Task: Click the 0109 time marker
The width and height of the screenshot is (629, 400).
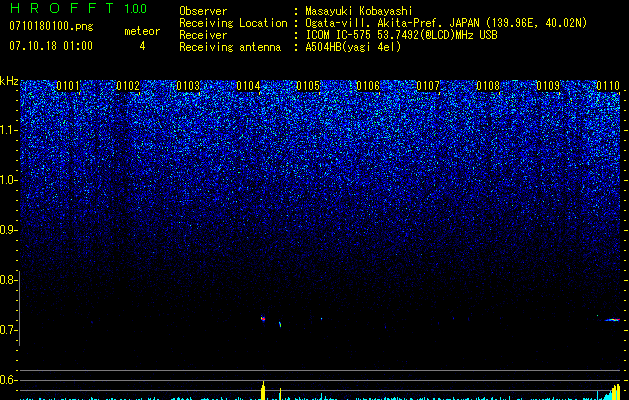Action: [548, 86]
